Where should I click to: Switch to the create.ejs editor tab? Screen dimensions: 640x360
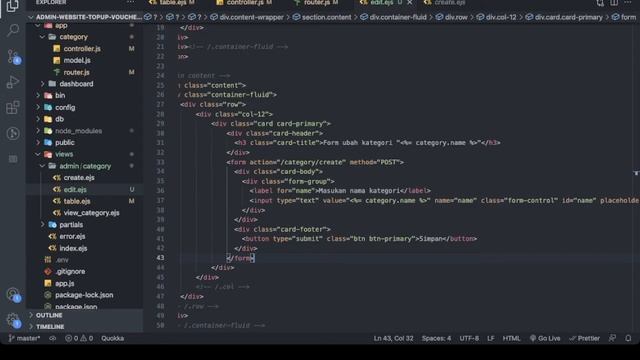click(x=445, y=2)
